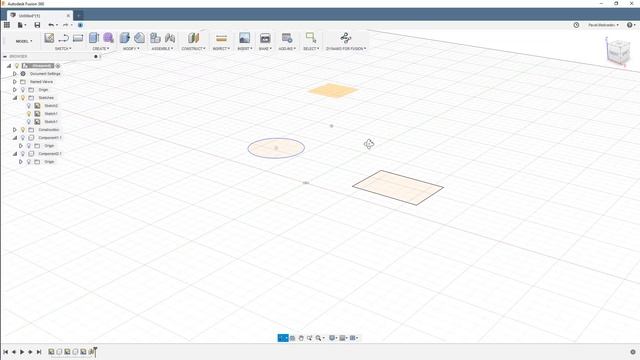Click timeline settings gear icon
The image size is (640, 360).
coord(633,352)
